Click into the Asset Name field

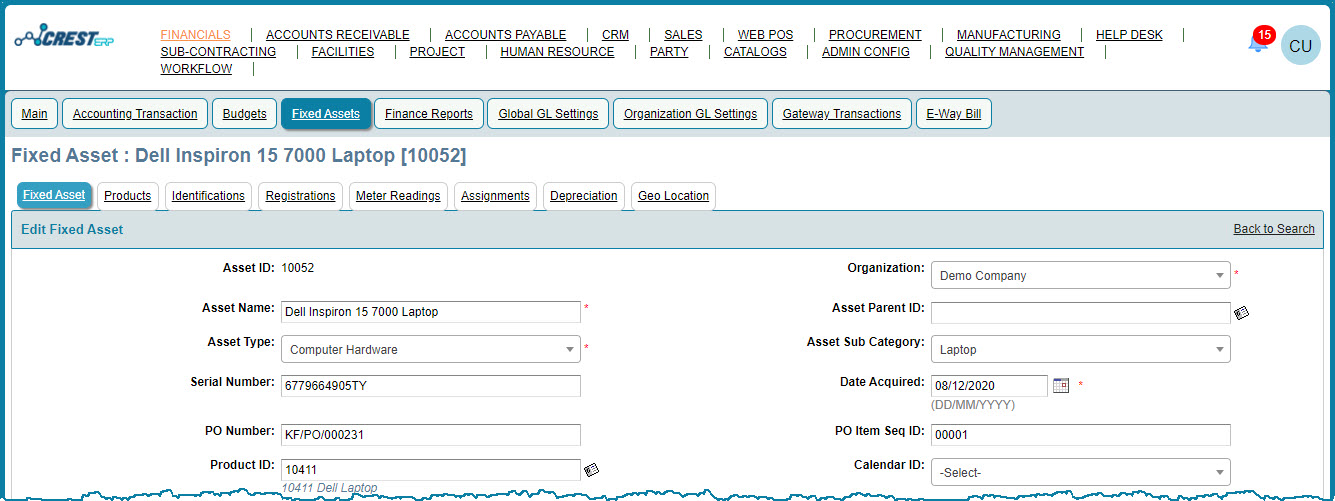pos(431,311)
